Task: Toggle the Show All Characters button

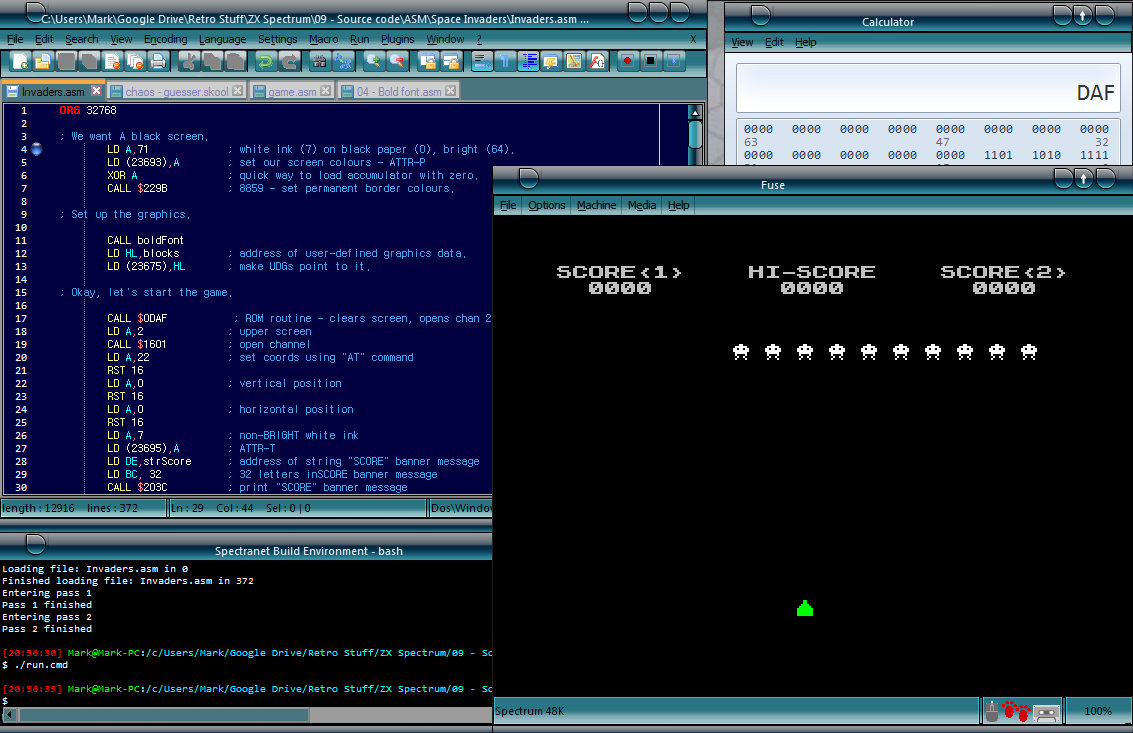Action: 504,62
